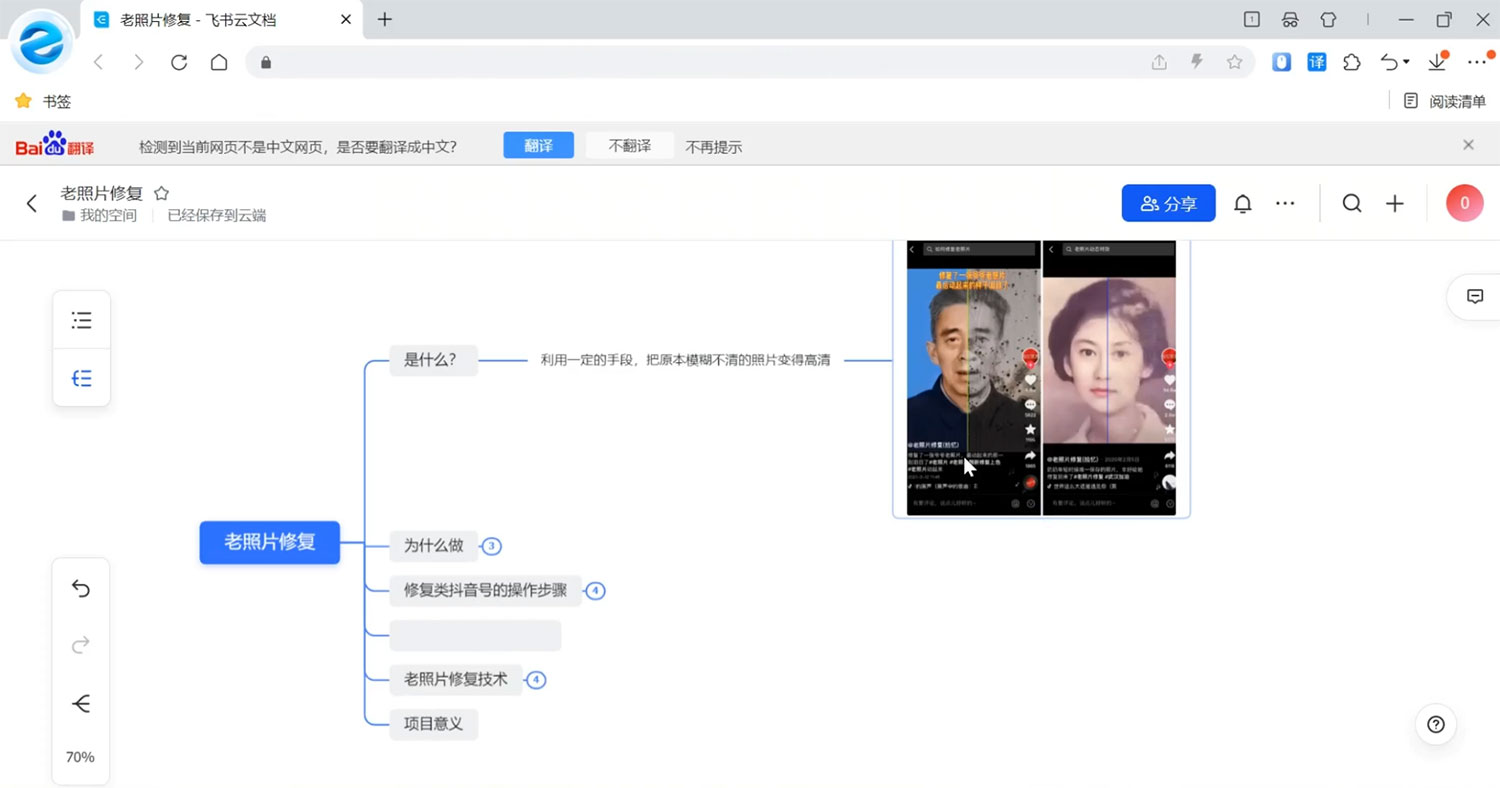Select the 项目意义 mind map node
The height and width of the screenshot is (788, 1500).
[x=433, y=724]
